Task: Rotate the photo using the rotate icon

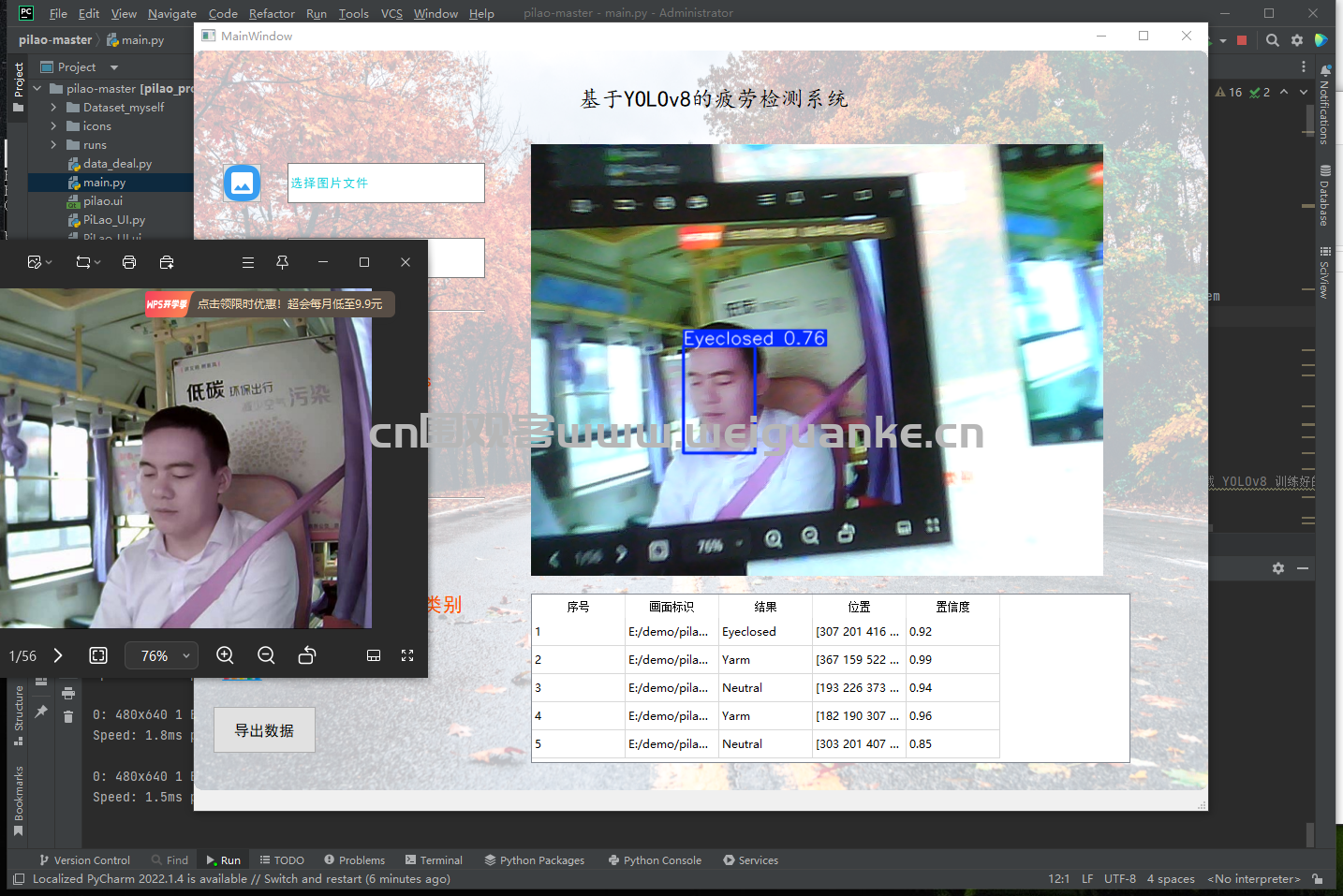Action: tap(307, 655)
